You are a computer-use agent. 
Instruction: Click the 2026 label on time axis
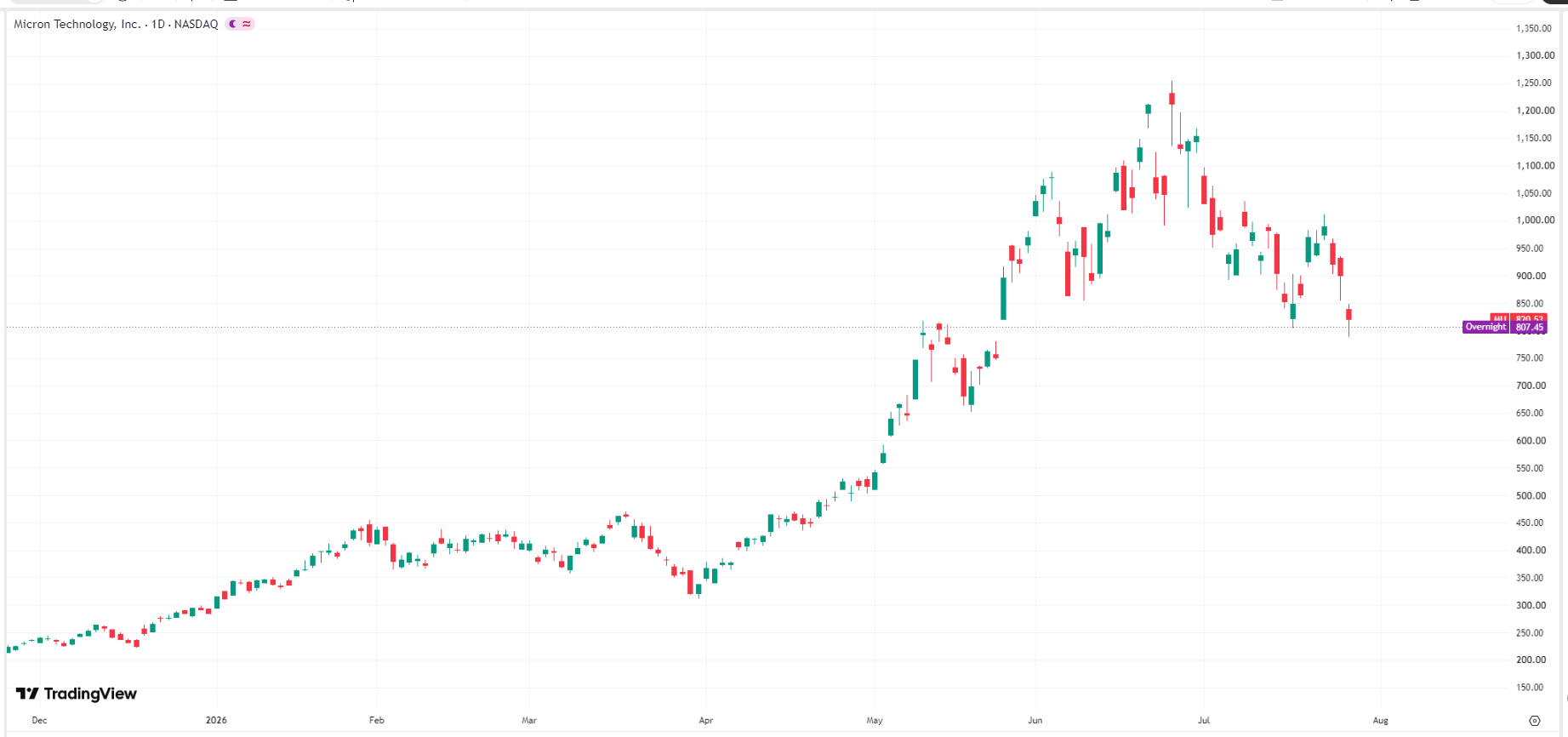pyautogui.click(x=216, y=720)
